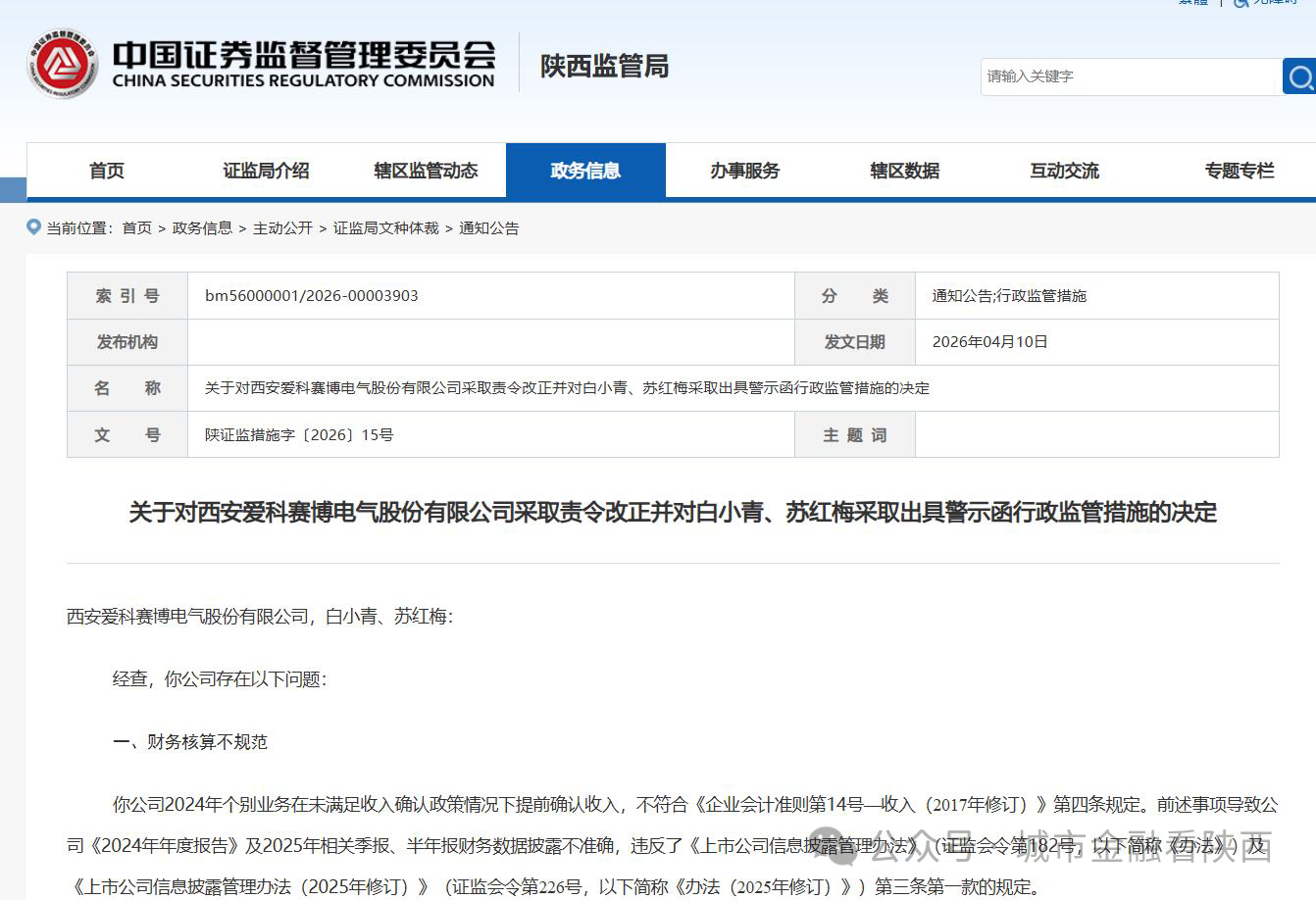Select the 通知公告;行政监管措施 category value
This screenshot has height=900, width=1316.
click(1009, 296)
